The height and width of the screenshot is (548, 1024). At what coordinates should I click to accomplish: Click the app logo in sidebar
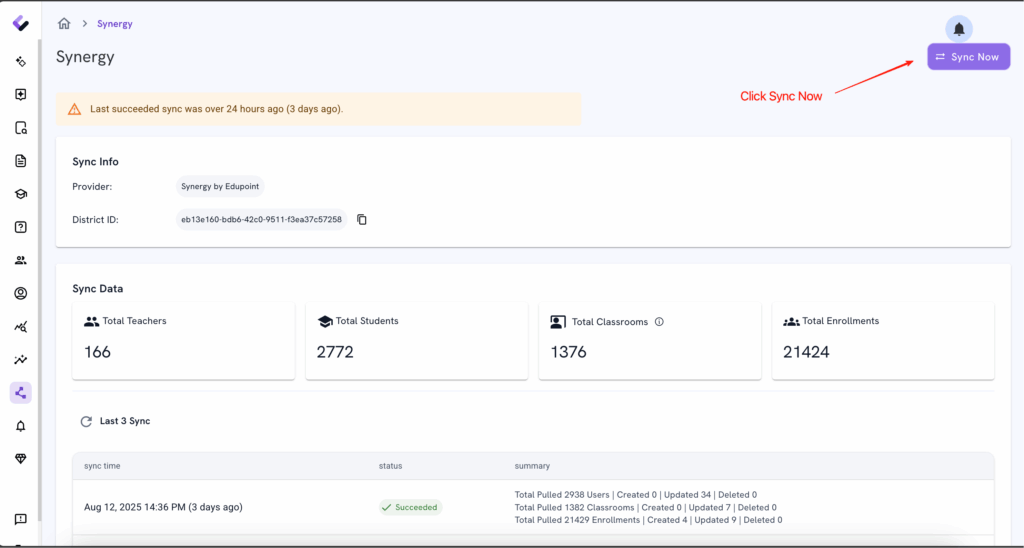pyautogui.click(x=20, y=23)
